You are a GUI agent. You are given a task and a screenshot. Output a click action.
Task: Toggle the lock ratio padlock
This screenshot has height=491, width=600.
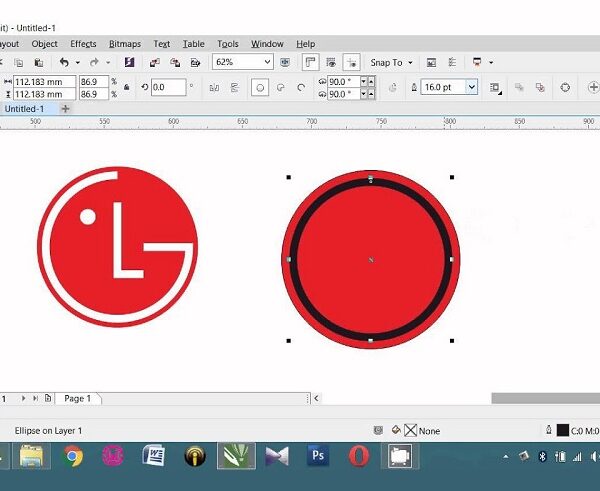[x=127, y=88]
